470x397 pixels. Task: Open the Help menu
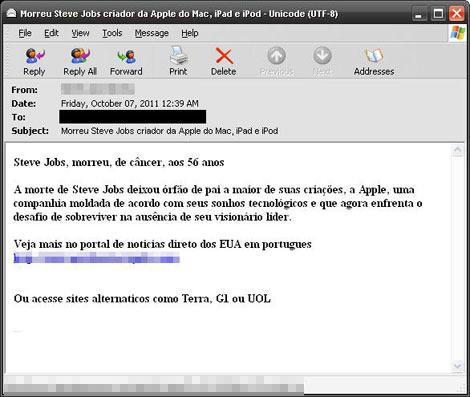190,33
